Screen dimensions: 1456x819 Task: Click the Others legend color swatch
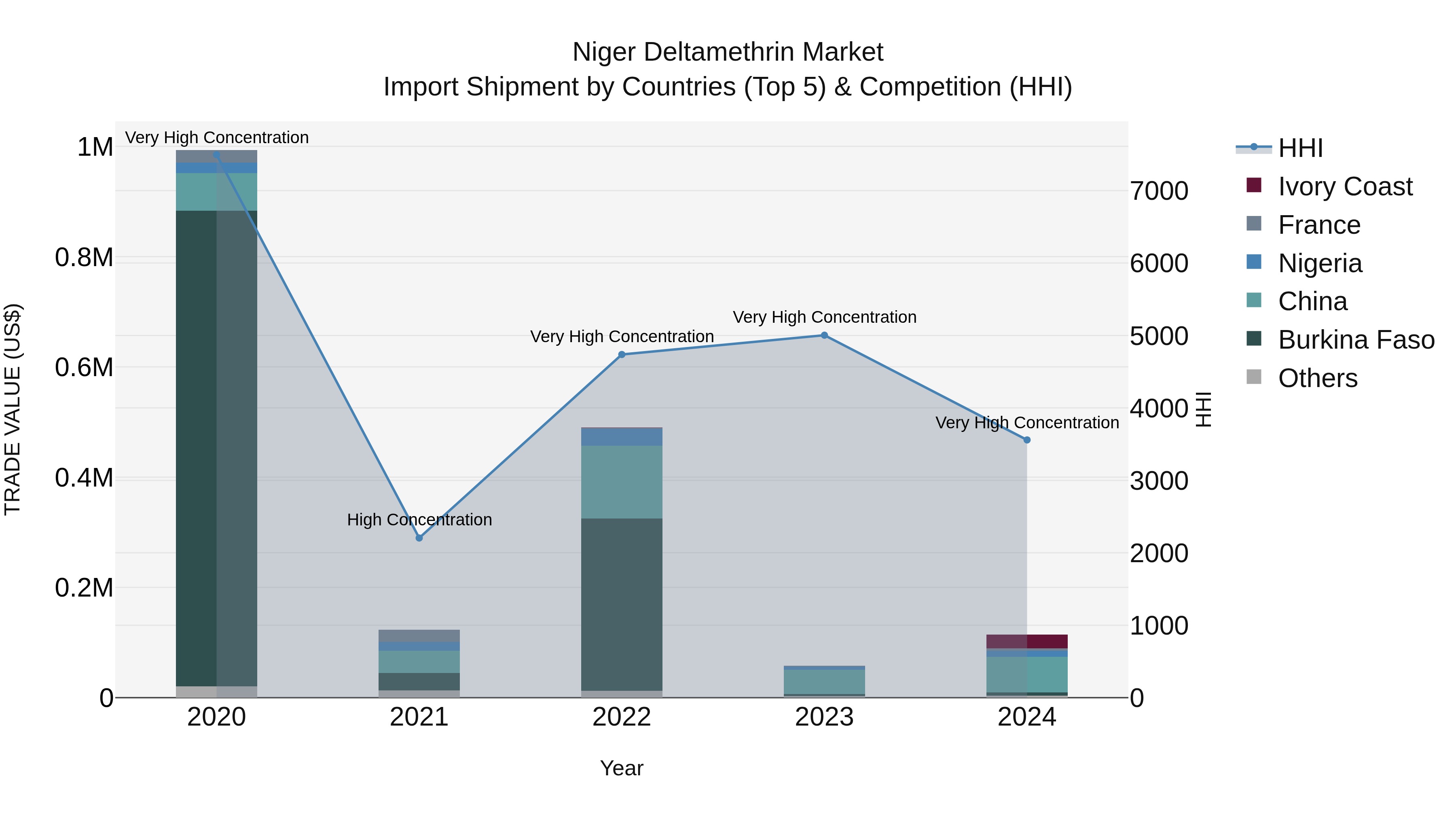(1254, 377)
